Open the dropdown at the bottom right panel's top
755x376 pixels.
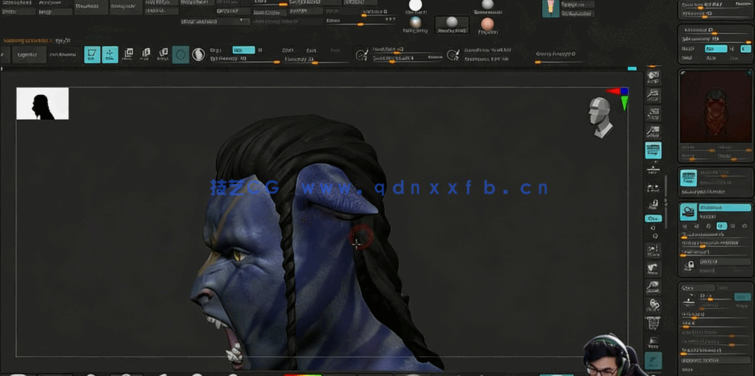pyautogui.click(x=698, y=288)
